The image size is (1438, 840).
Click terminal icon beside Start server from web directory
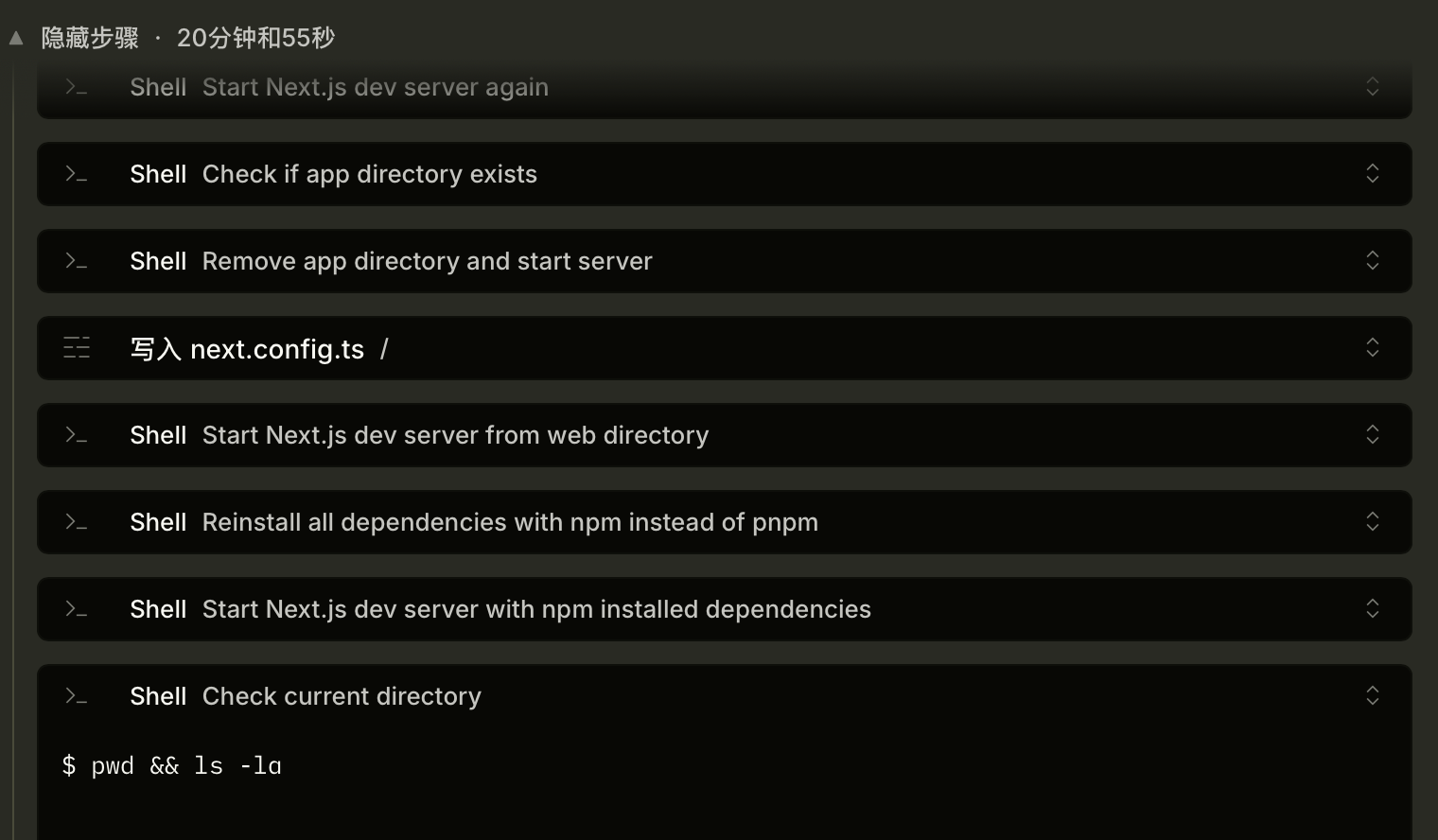click(76, 435)
